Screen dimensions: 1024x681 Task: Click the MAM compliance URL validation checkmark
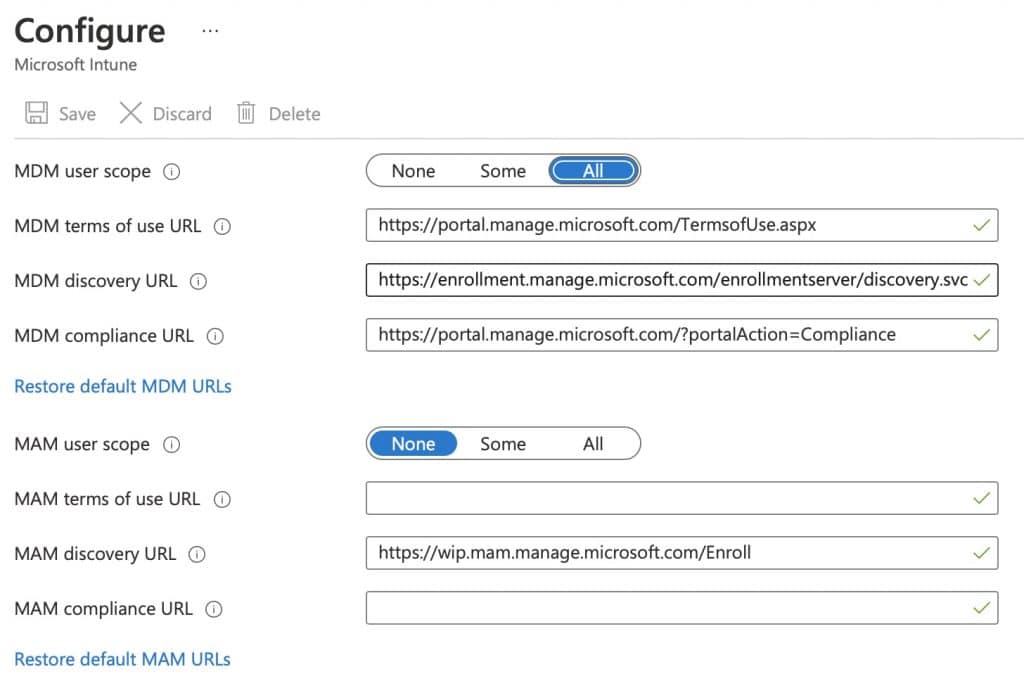pyautogui.click(x=982, y=609)
